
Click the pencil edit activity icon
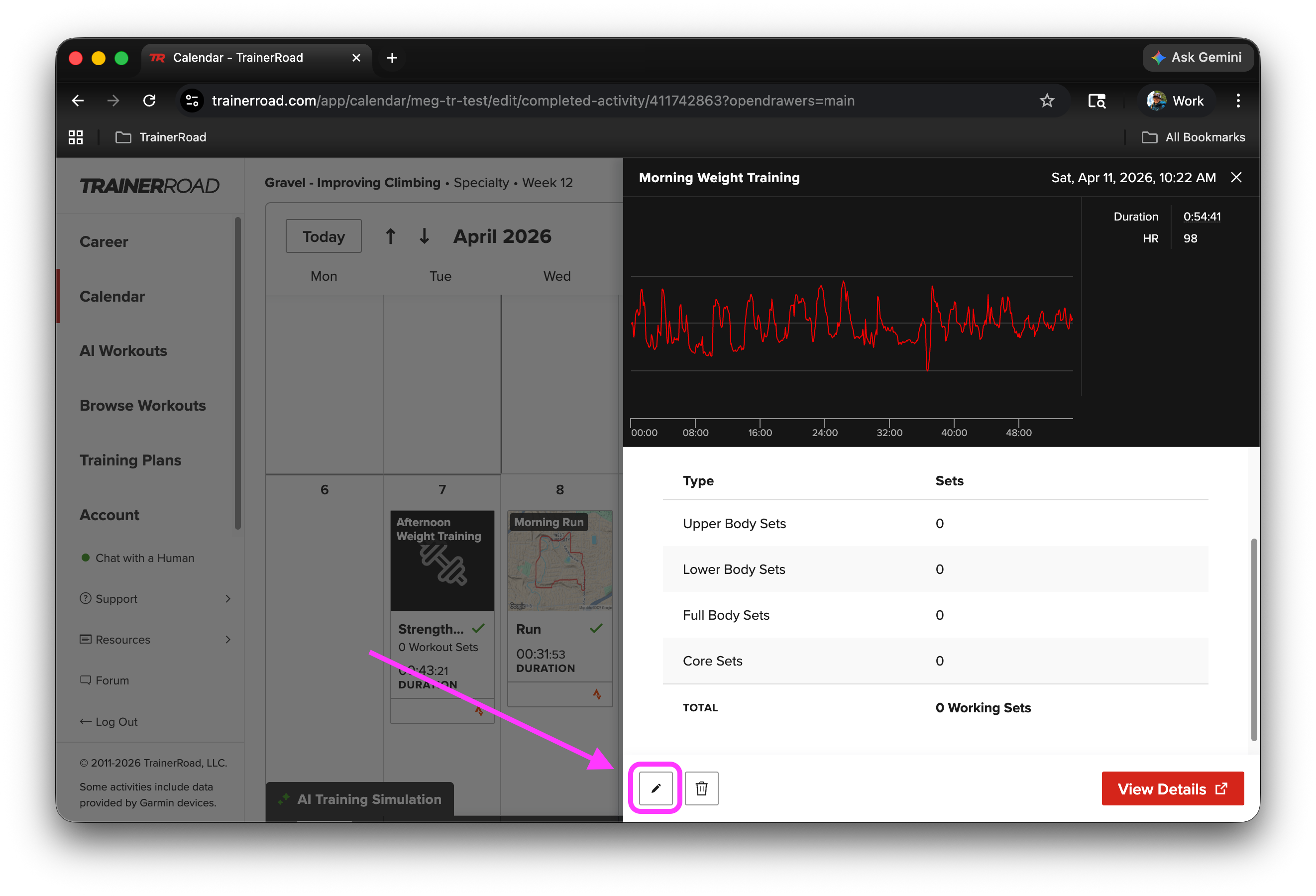coord(656,788)
